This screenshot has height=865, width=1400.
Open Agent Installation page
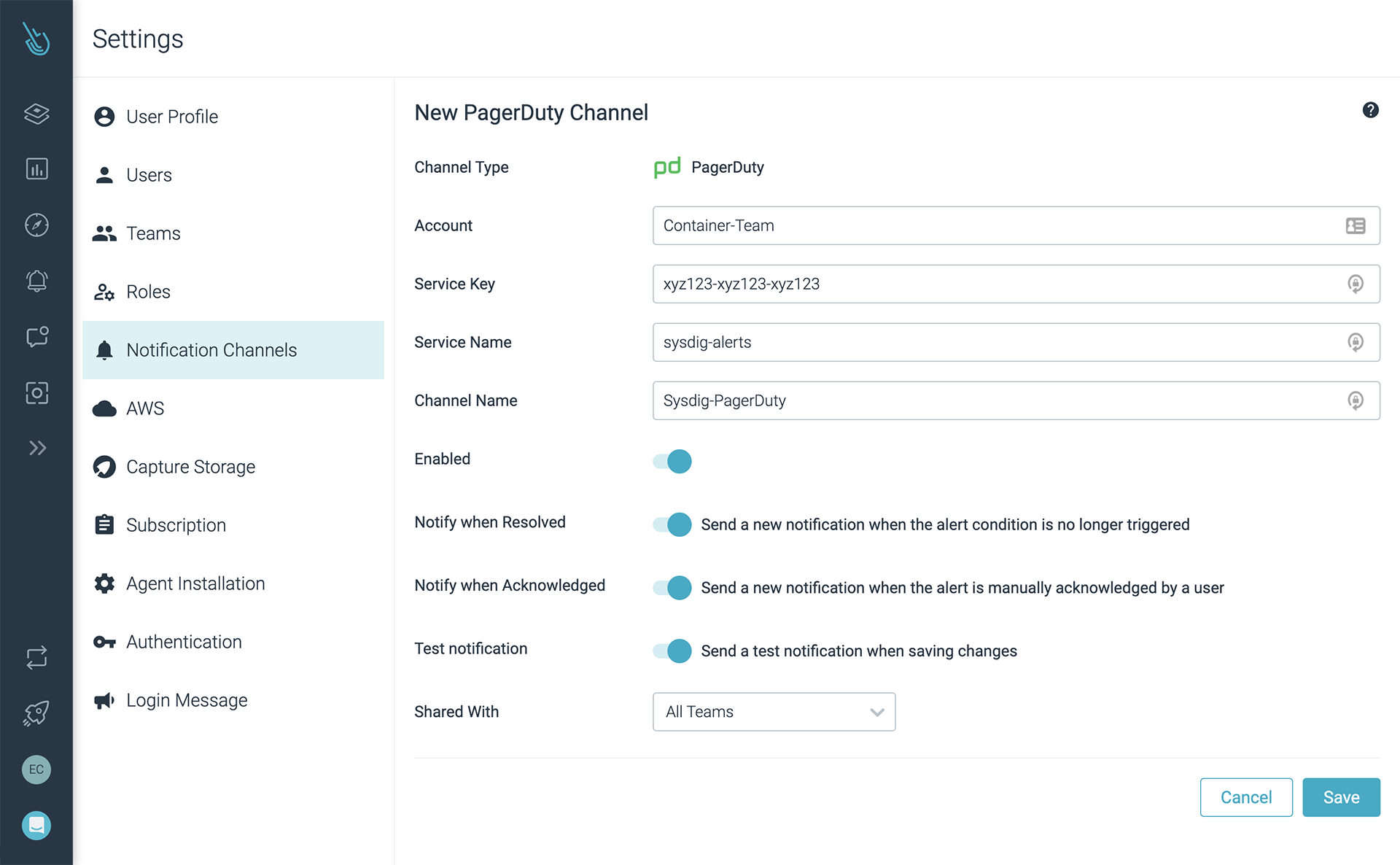click(233, 583)
